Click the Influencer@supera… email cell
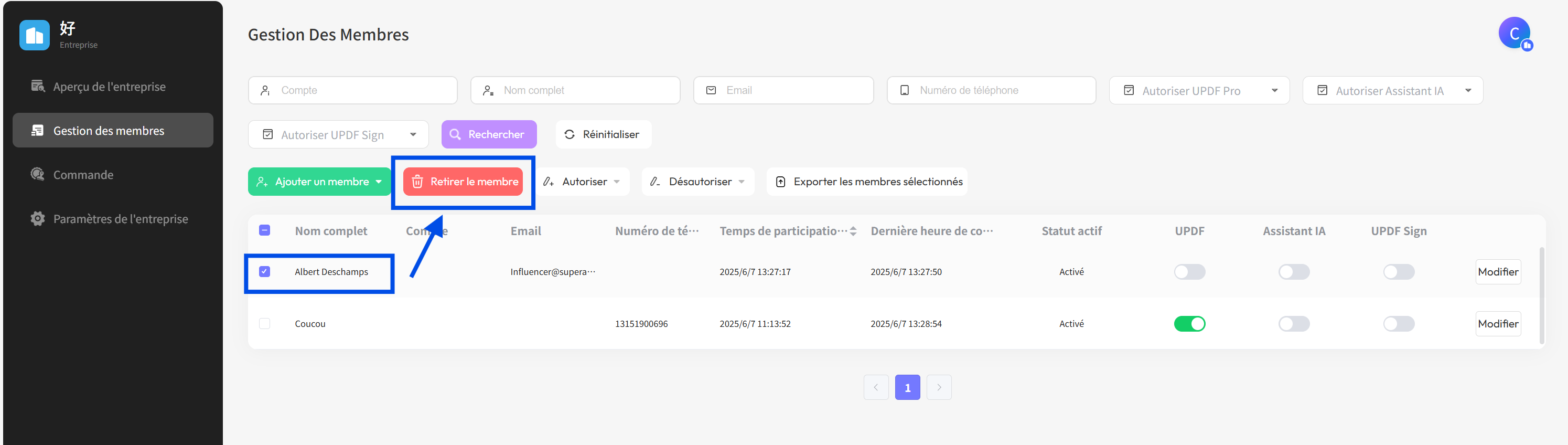 coord(553,271)
